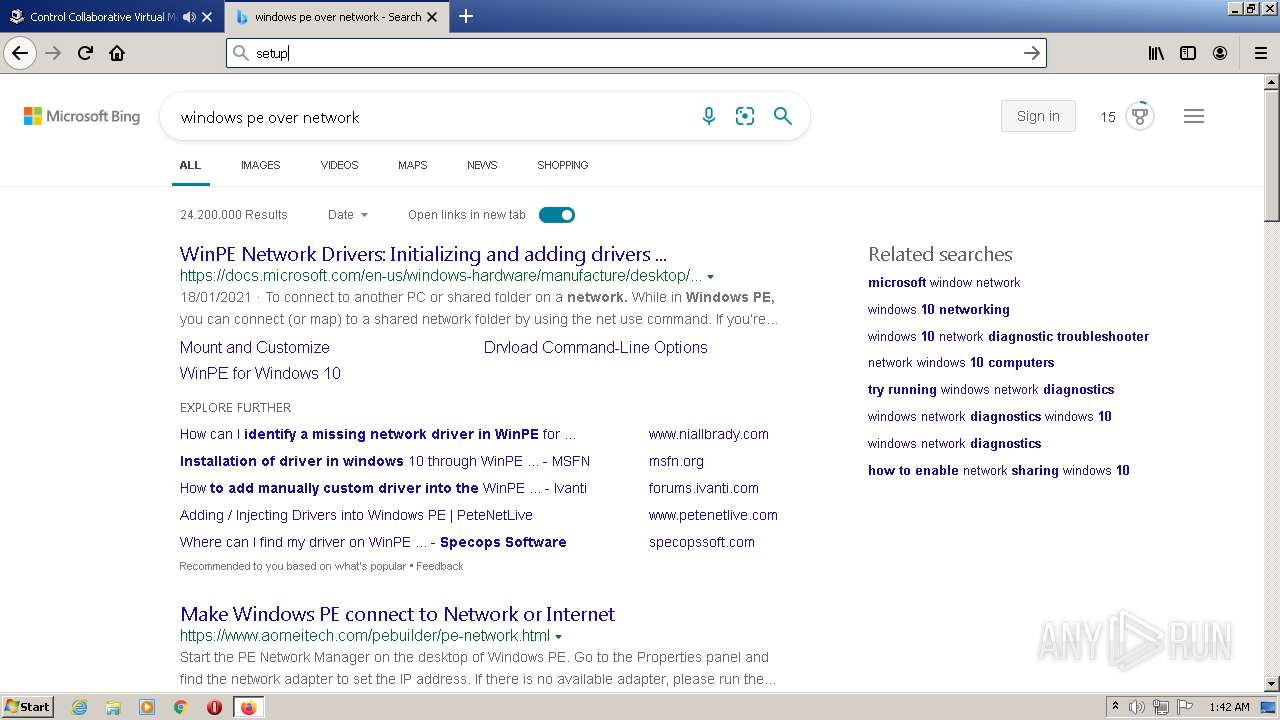Click related search how to enable network sharing
The image size is (1280, 720).
(x=999, y=470)
